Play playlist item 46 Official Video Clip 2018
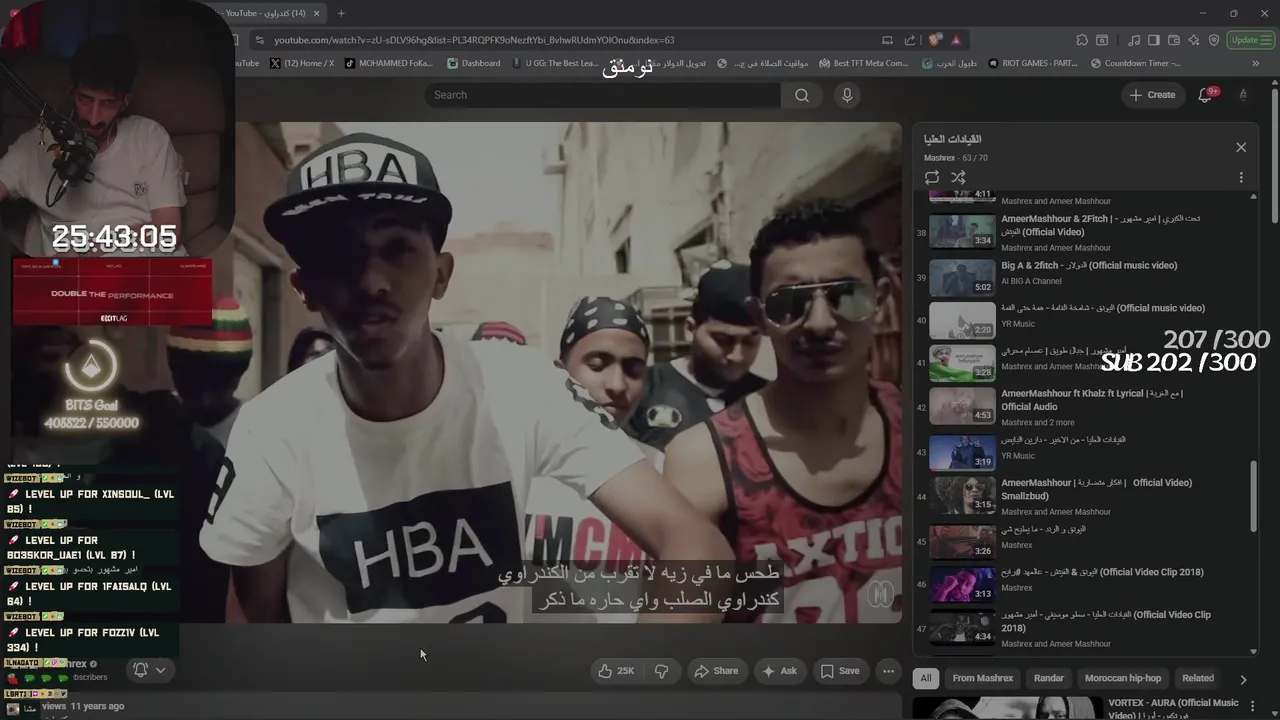 pyautogui.click(x=1084, y=582)
